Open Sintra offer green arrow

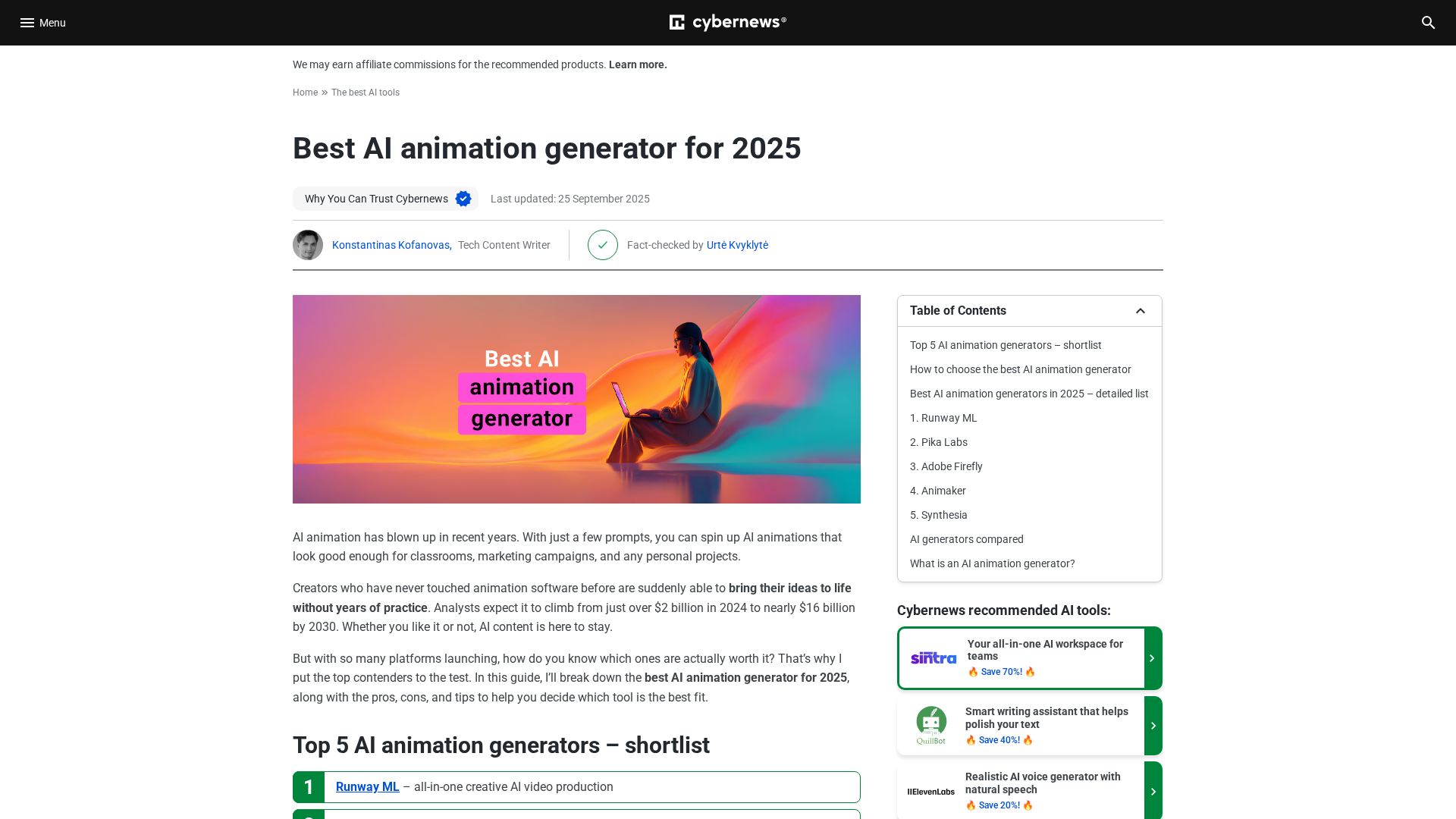click(x=1153, y=658)
